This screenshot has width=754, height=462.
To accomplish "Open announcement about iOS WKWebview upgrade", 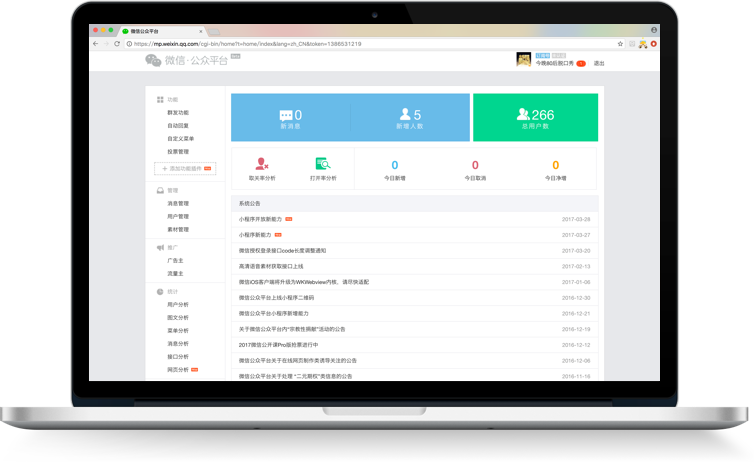I will point(304,282).
